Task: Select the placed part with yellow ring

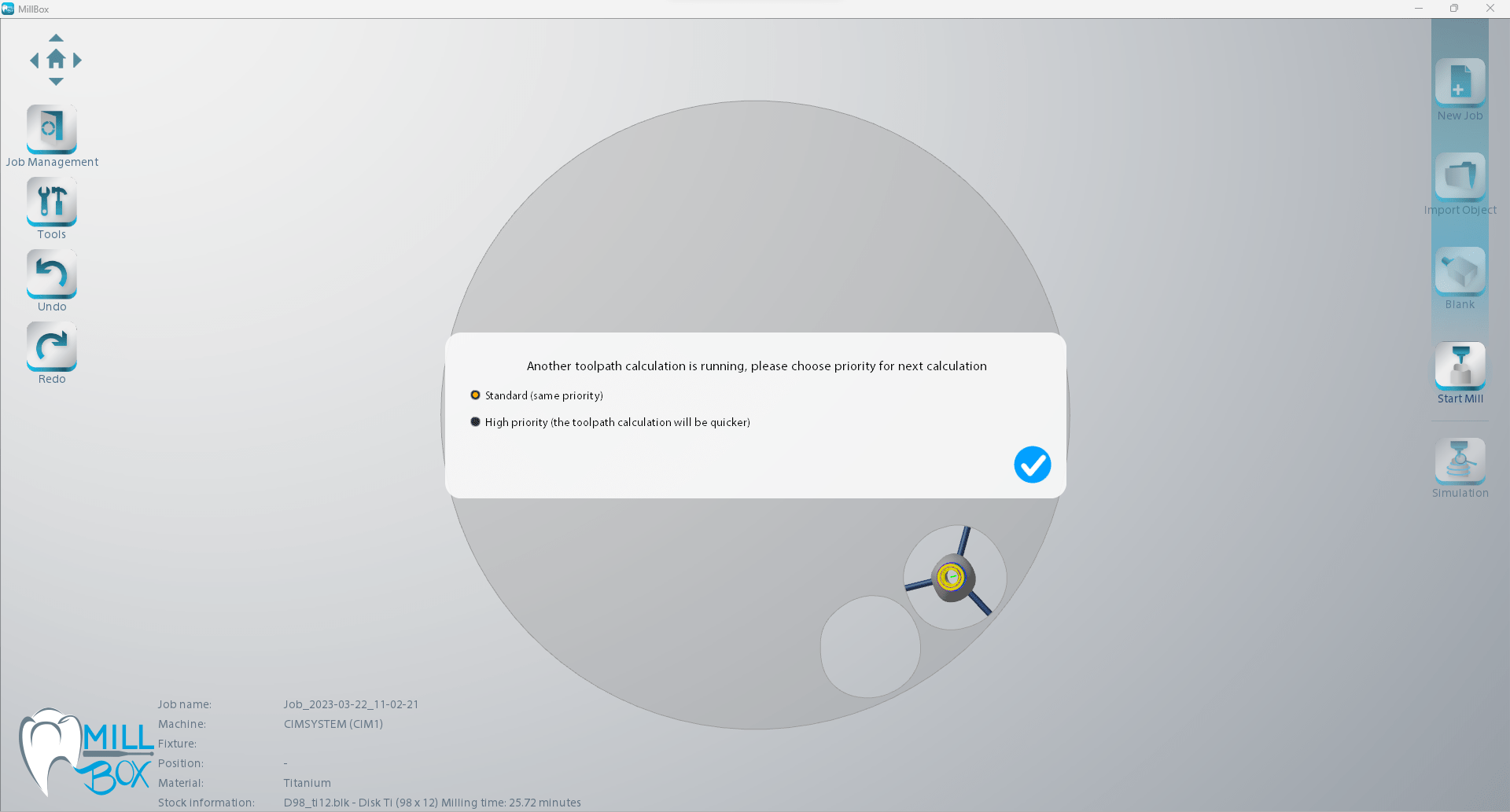Action: [x=952, y=578]
